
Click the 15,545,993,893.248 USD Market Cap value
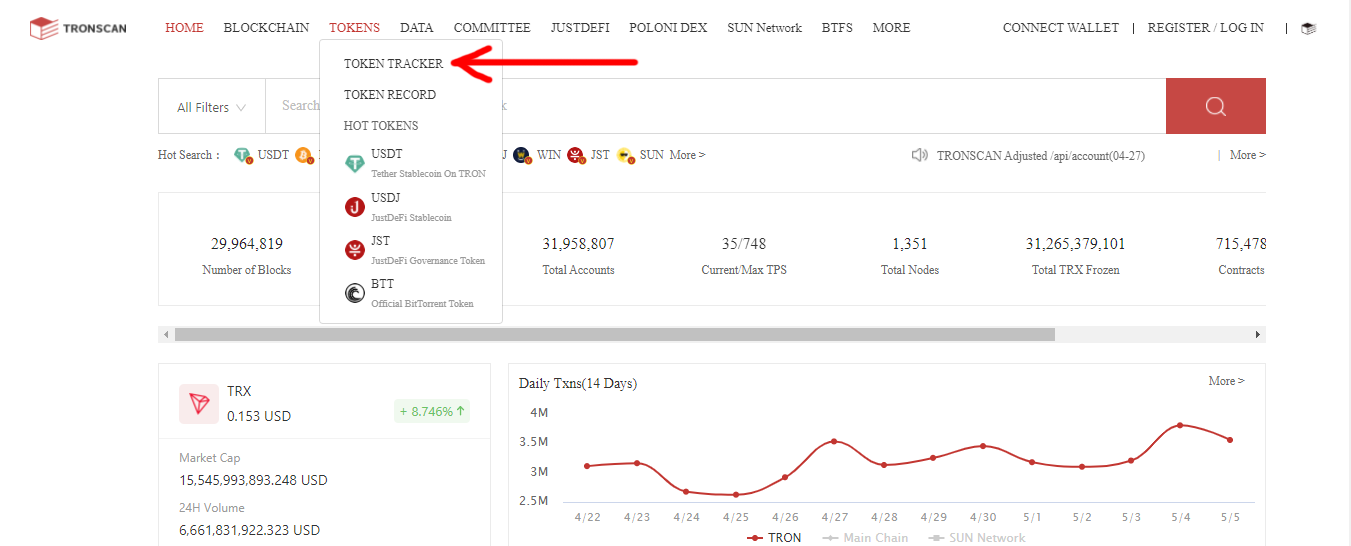254,480
